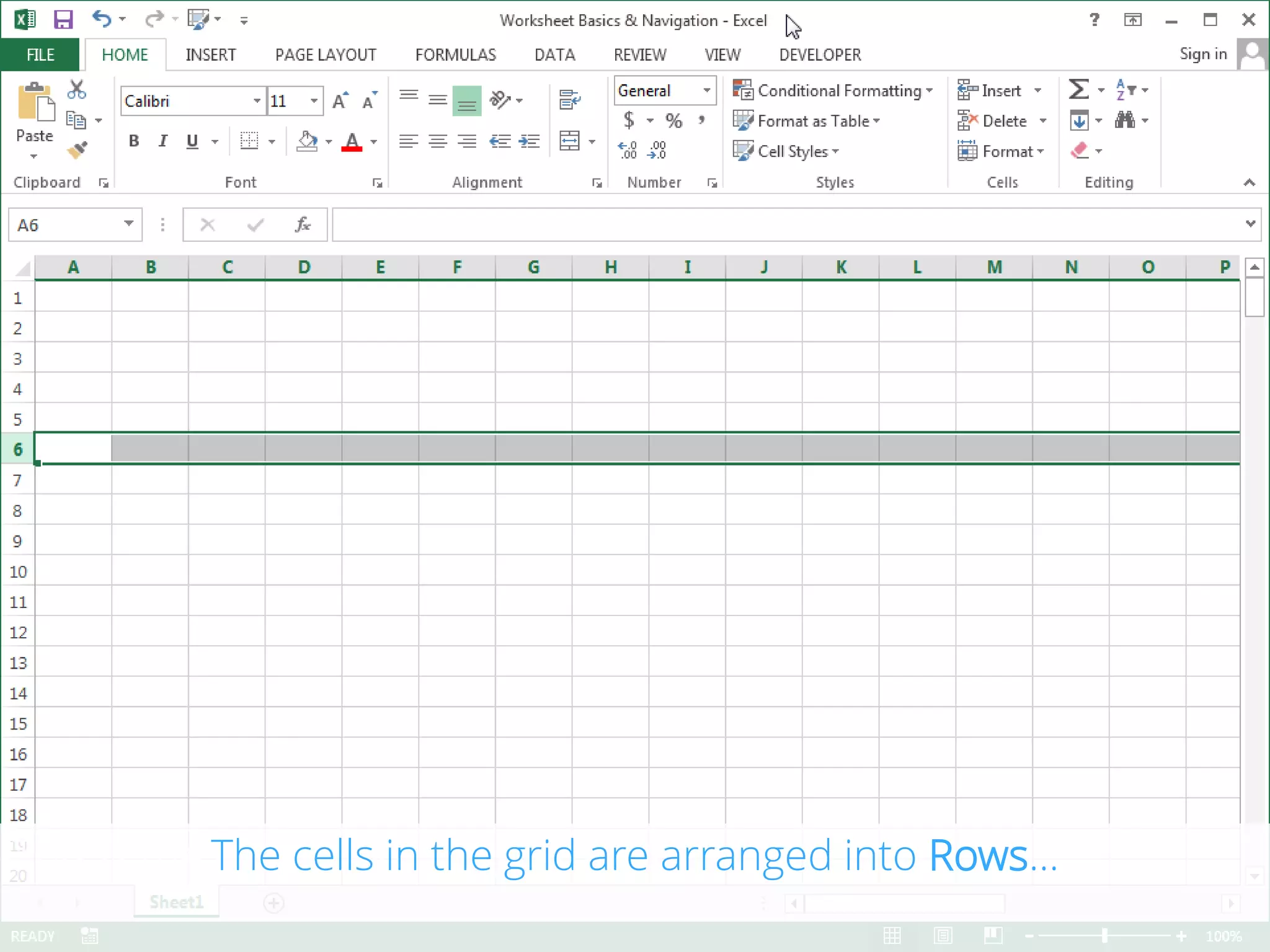The image size is (1270, 952).
Task: Open the Paste options arrow
Action: coord(34,156)
